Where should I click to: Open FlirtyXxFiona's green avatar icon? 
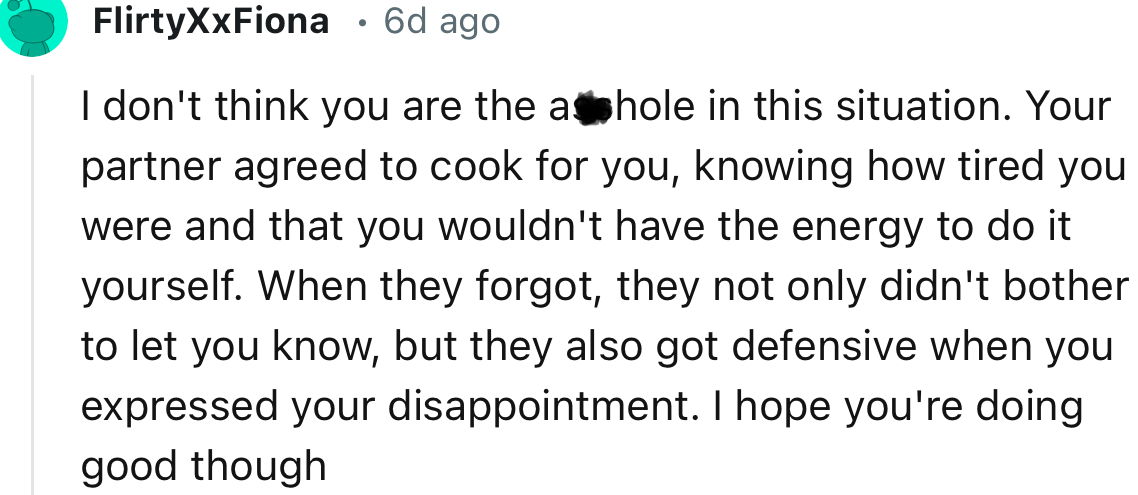point(33,27)
